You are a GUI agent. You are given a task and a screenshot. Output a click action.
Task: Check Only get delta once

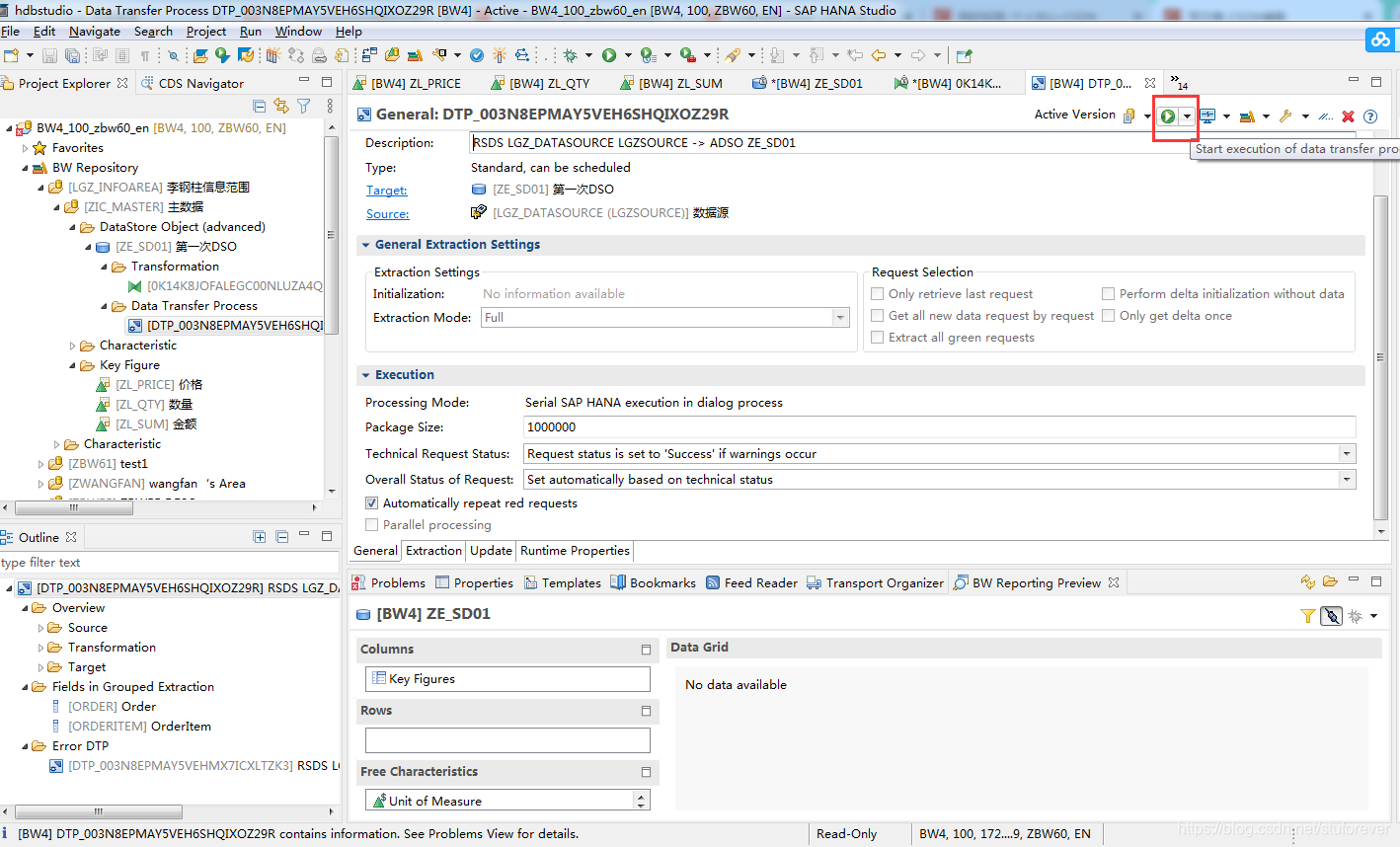[1108, 316]
